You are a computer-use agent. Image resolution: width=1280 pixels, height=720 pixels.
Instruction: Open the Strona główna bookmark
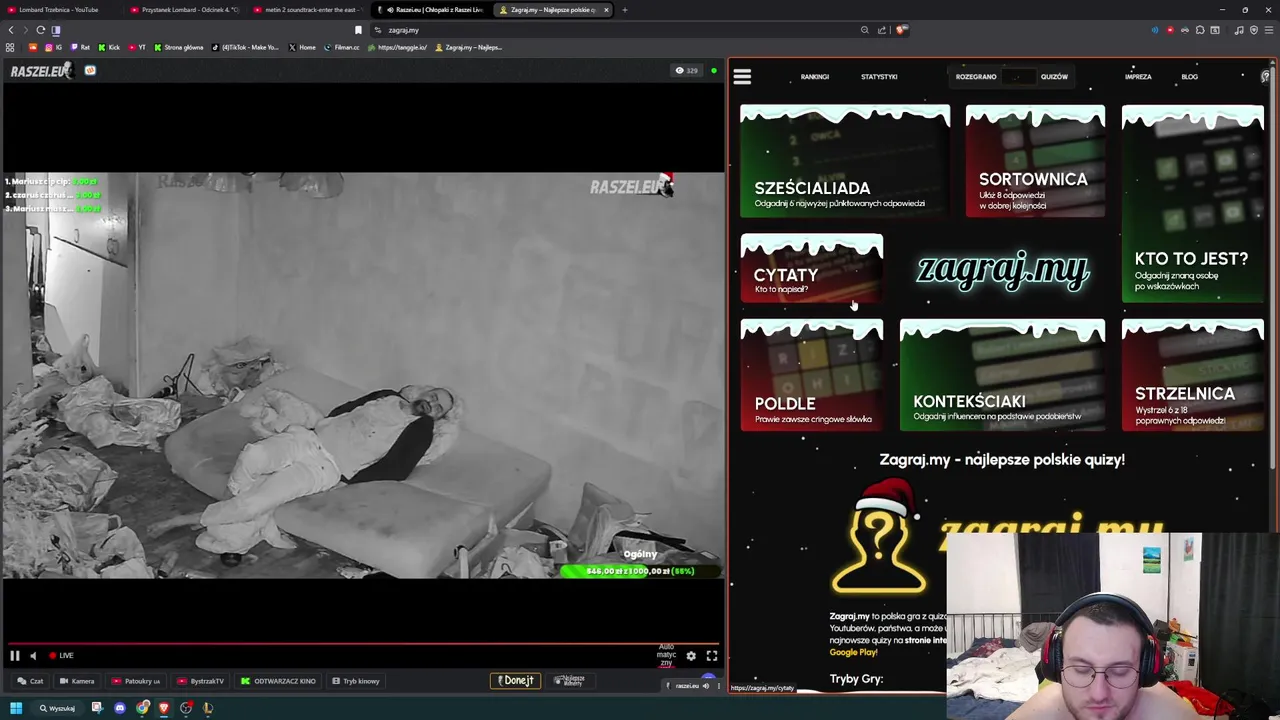coord(179,47)
